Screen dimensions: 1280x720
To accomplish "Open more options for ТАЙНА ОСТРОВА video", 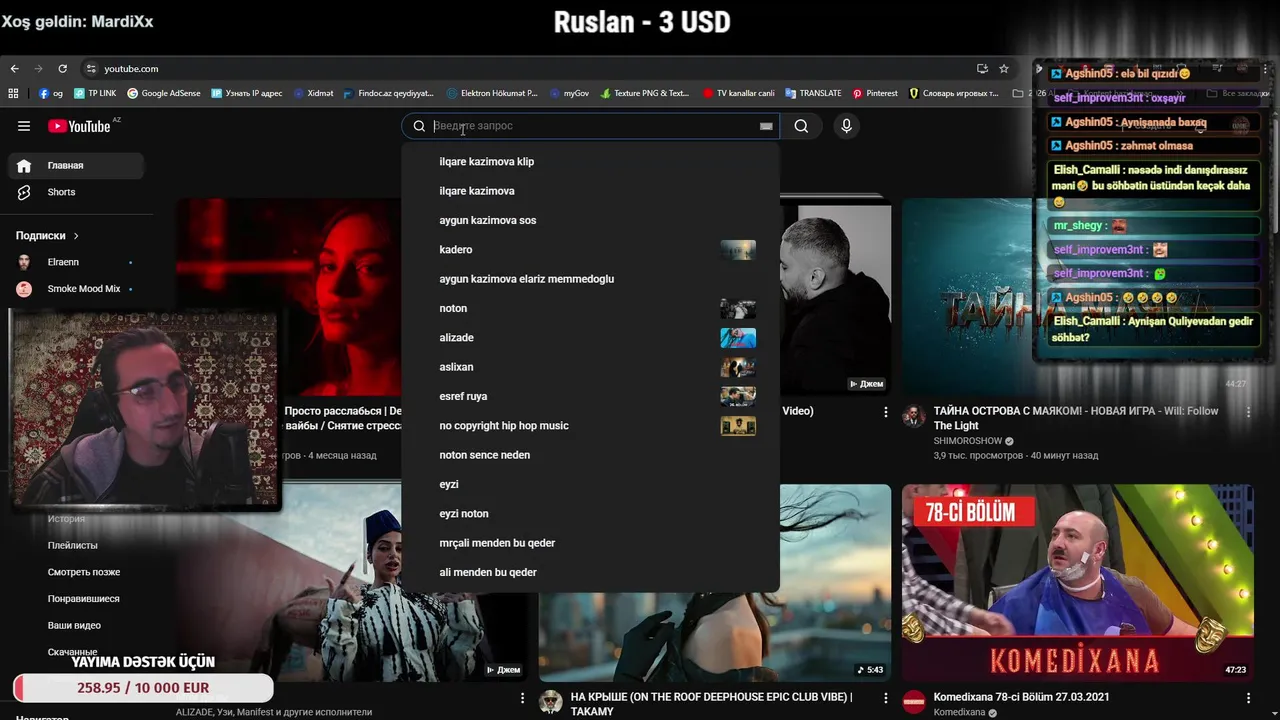I will click(x=1248, y=412).
